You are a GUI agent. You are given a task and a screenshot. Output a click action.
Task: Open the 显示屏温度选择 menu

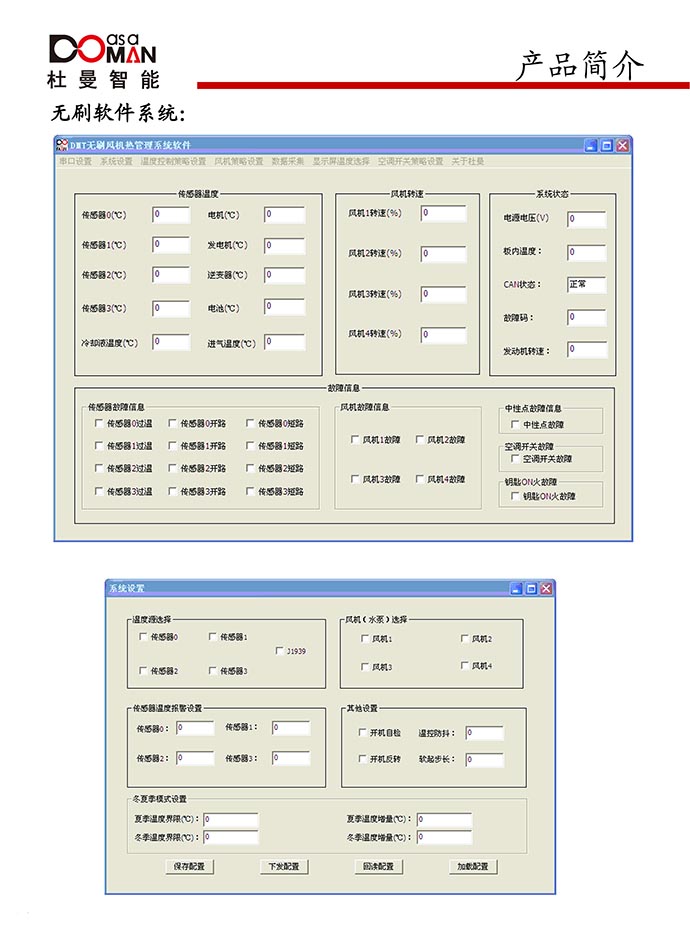(x=341, y=161)
